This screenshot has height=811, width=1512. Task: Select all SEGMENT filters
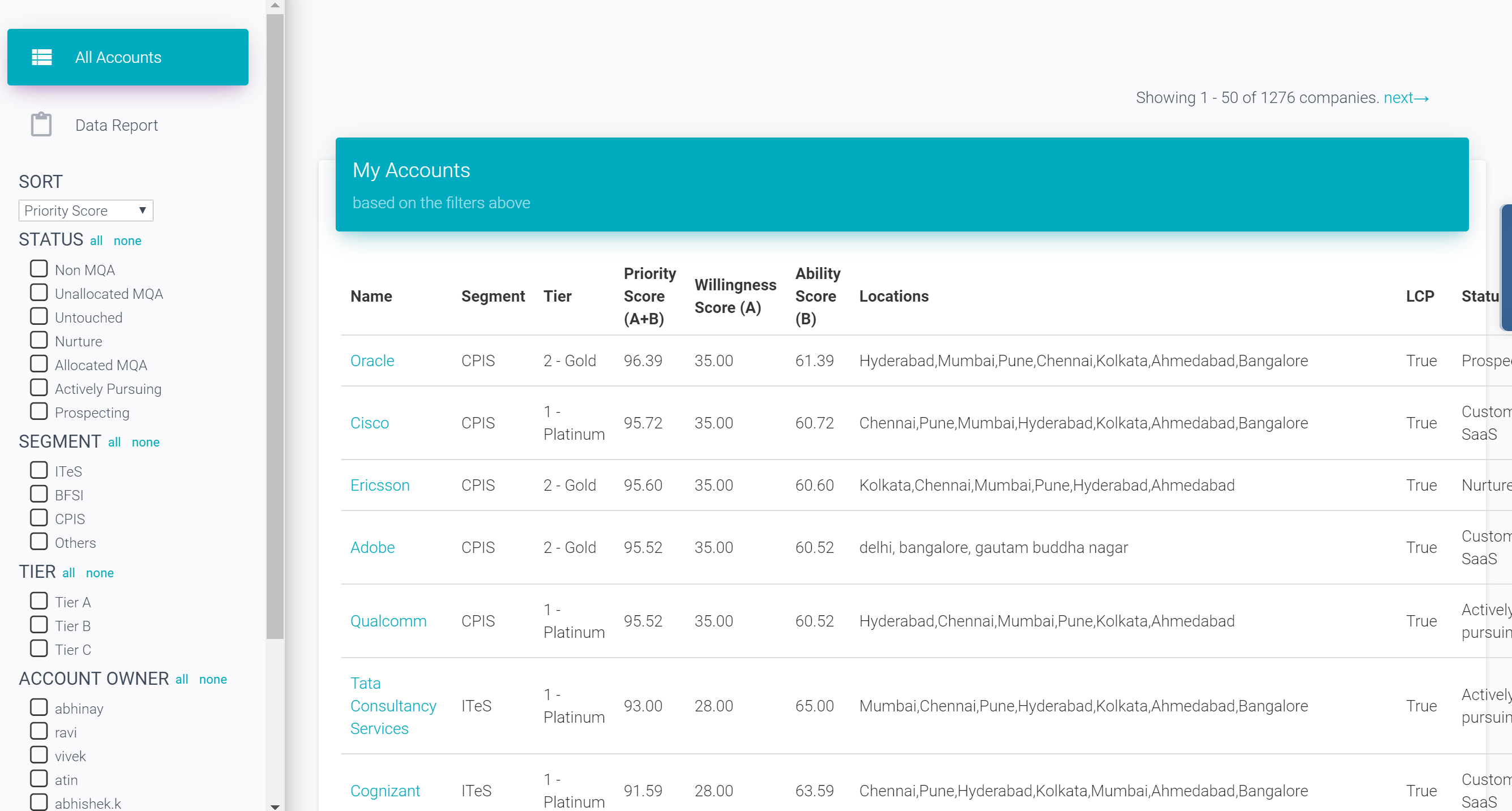pyautogui.click(x=114, y=442)
